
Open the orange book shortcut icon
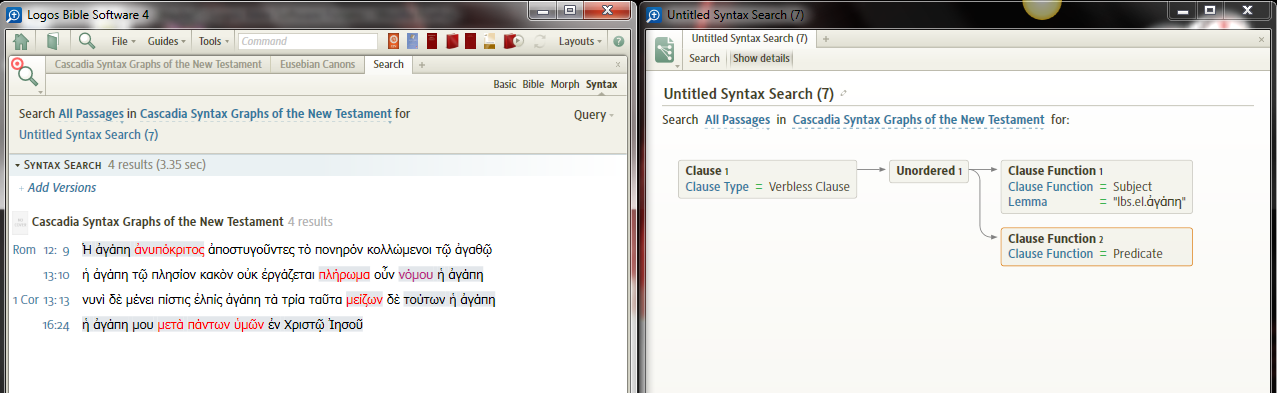click(x=393, y=41)
